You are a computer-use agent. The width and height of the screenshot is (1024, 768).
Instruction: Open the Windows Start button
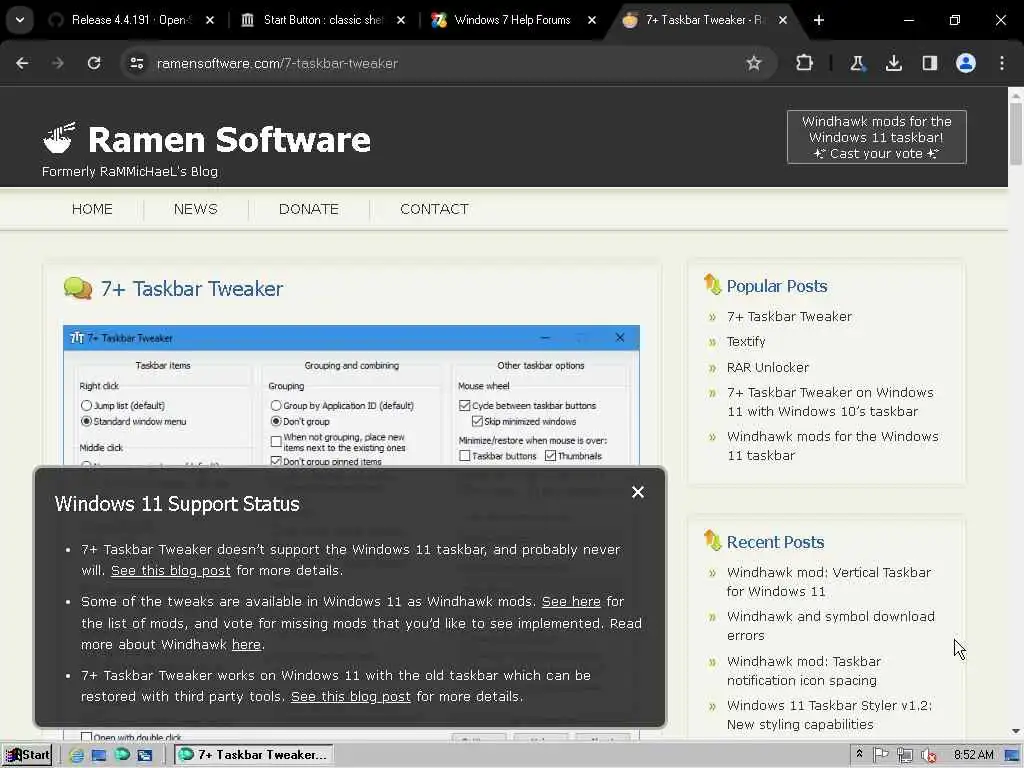(27, 755)
